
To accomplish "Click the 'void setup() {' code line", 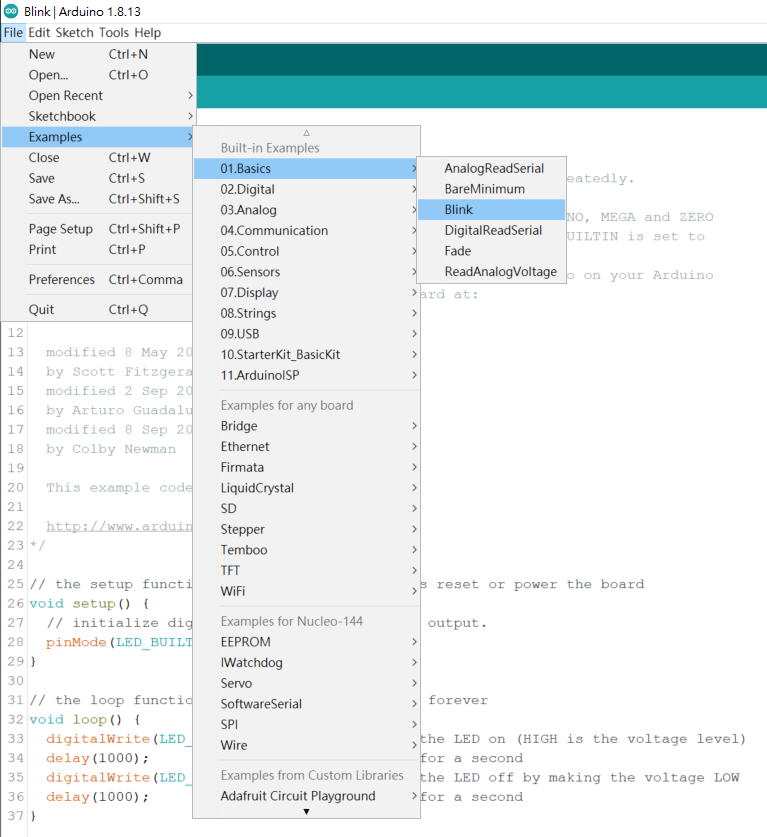I will (89, 604).
